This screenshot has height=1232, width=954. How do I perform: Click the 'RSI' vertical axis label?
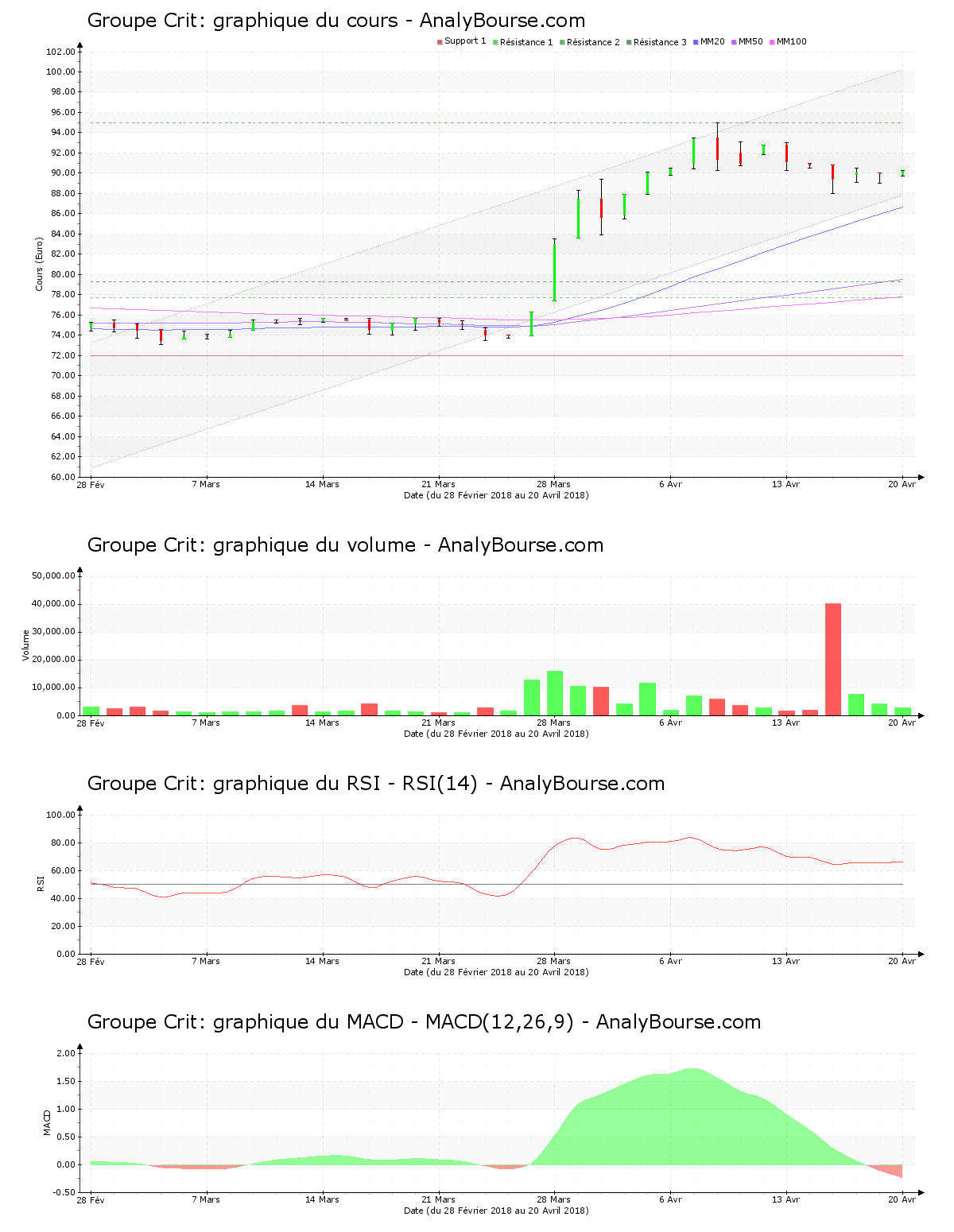[x=40, y=883]
